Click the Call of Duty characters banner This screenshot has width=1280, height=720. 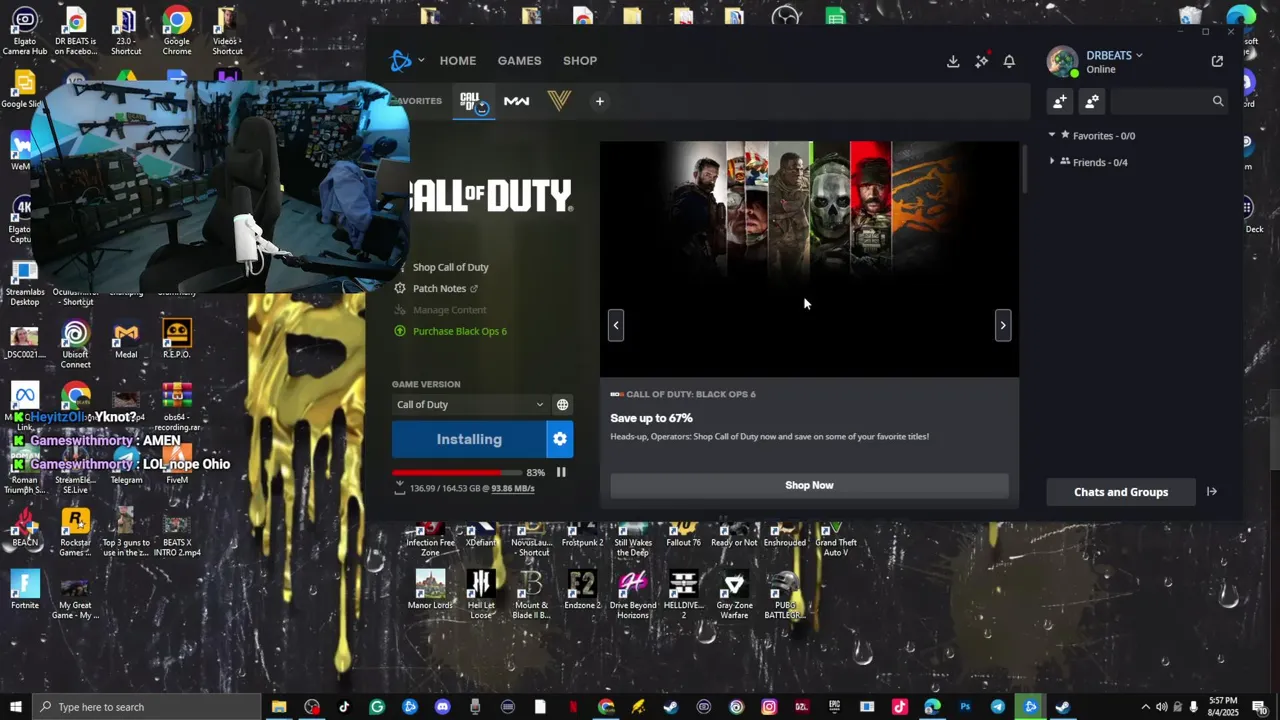[809, 259]
